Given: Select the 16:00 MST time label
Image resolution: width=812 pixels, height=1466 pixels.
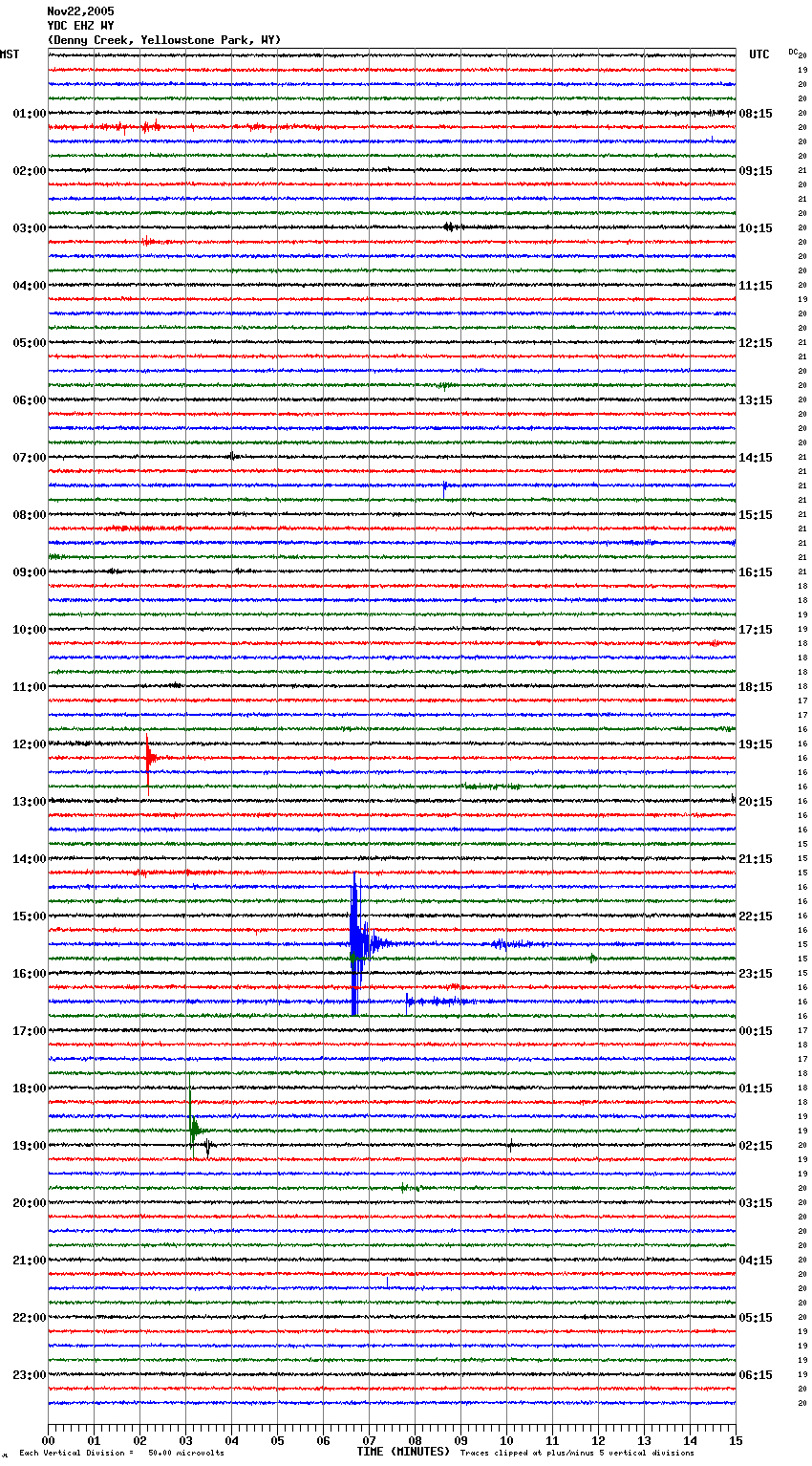Looking at the screenshot, I should 29,974.
